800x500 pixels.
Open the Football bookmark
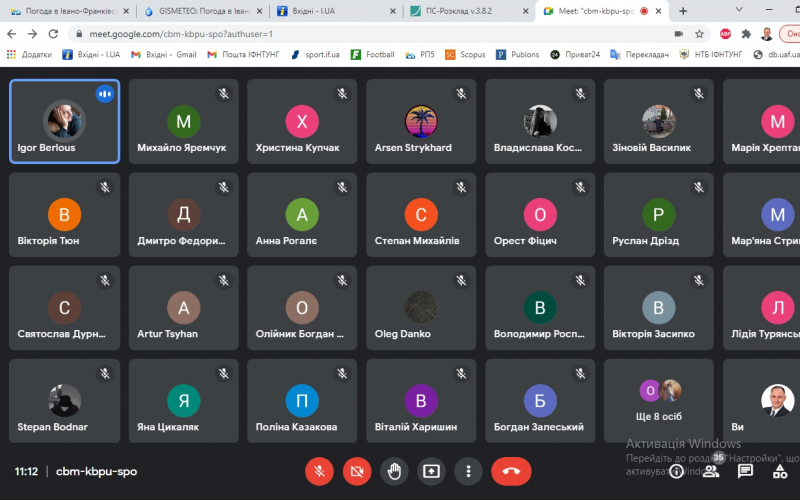[x=372, y=54]
